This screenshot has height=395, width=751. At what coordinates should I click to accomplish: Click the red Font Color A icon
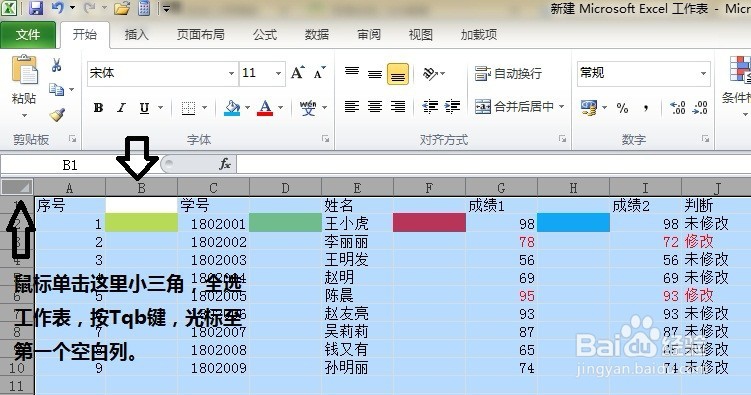[265, 108]
